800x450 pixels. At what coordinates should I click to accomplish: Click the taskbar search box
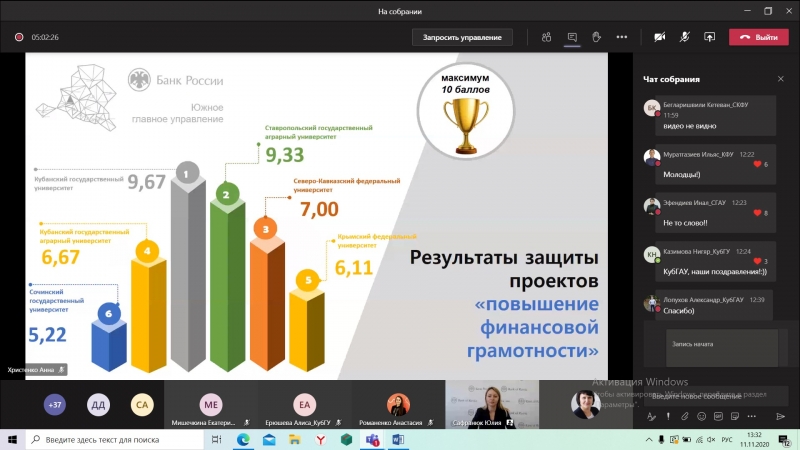pyautogui.click(x=115, y=439)
